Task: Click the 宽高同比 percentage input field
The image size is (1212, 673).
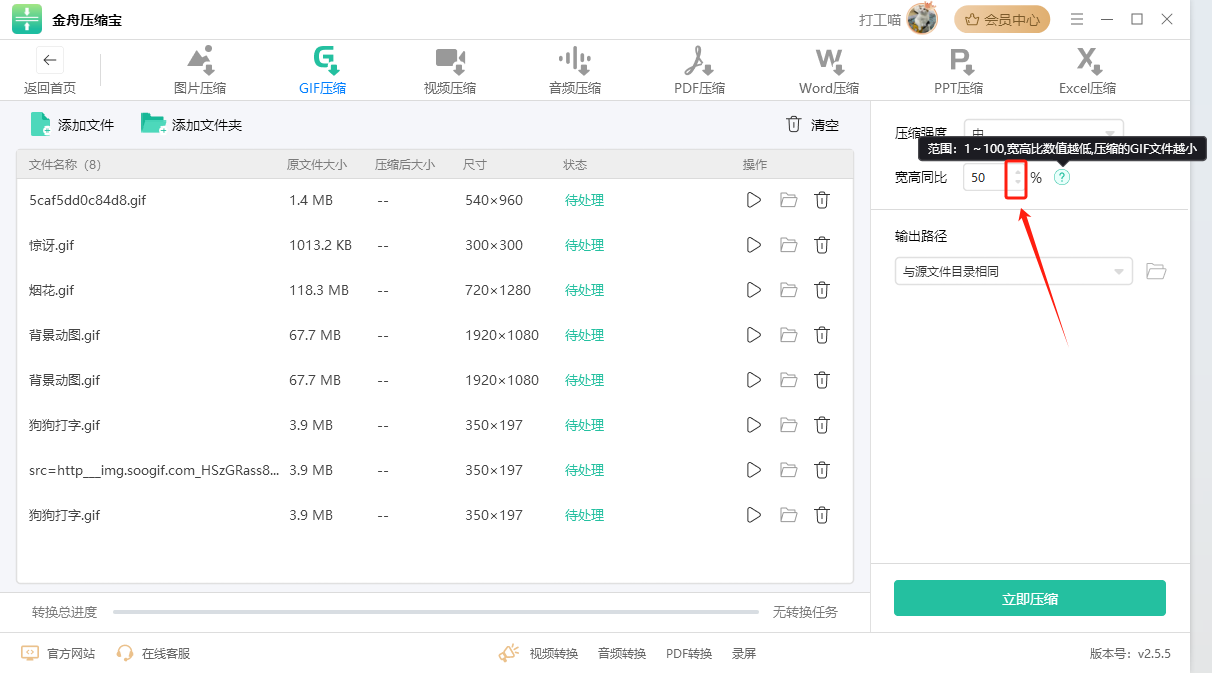Action: (985, 178)
